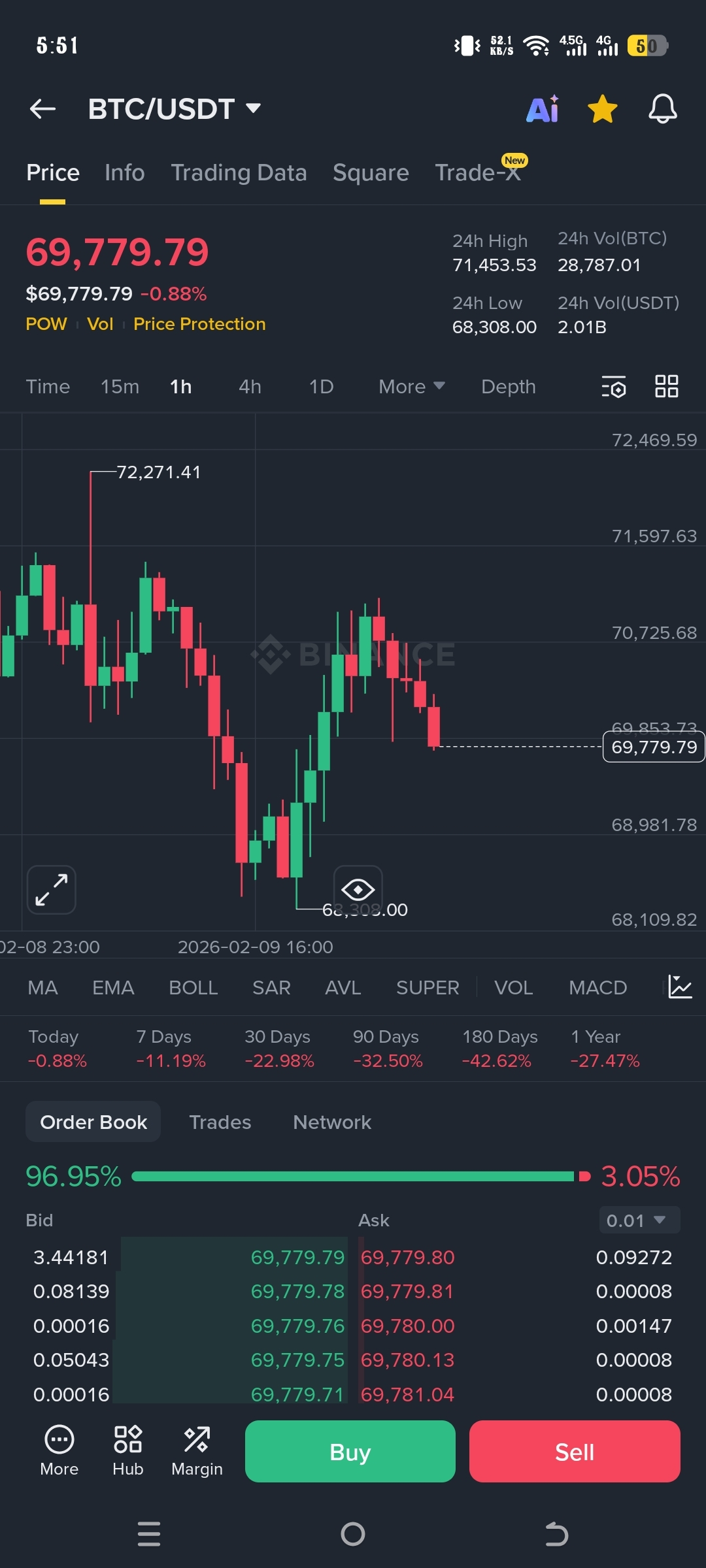Tap the Vol tag
Screen dimensions: 706x1568
tap(100, 324)
